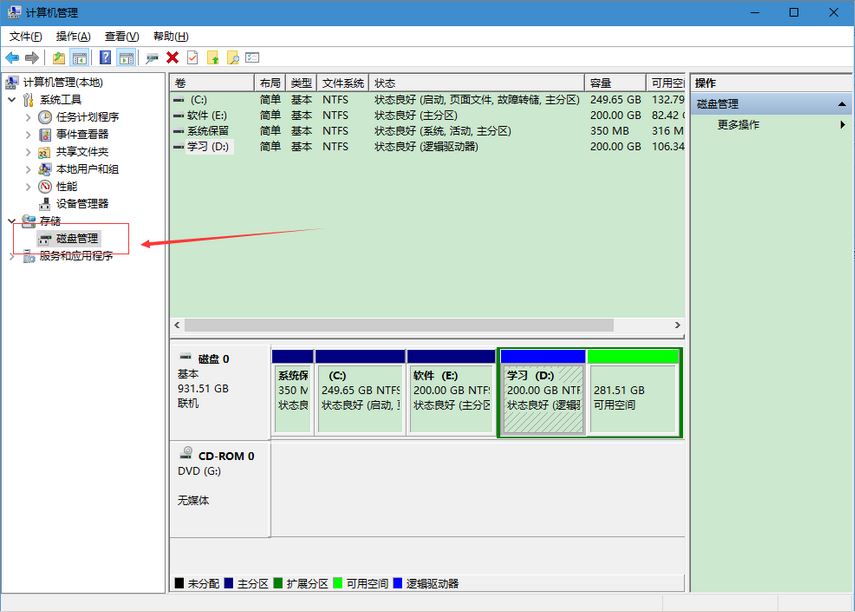
Task: Collapse the 系统工具 tree node
Action: coord(12,100)
